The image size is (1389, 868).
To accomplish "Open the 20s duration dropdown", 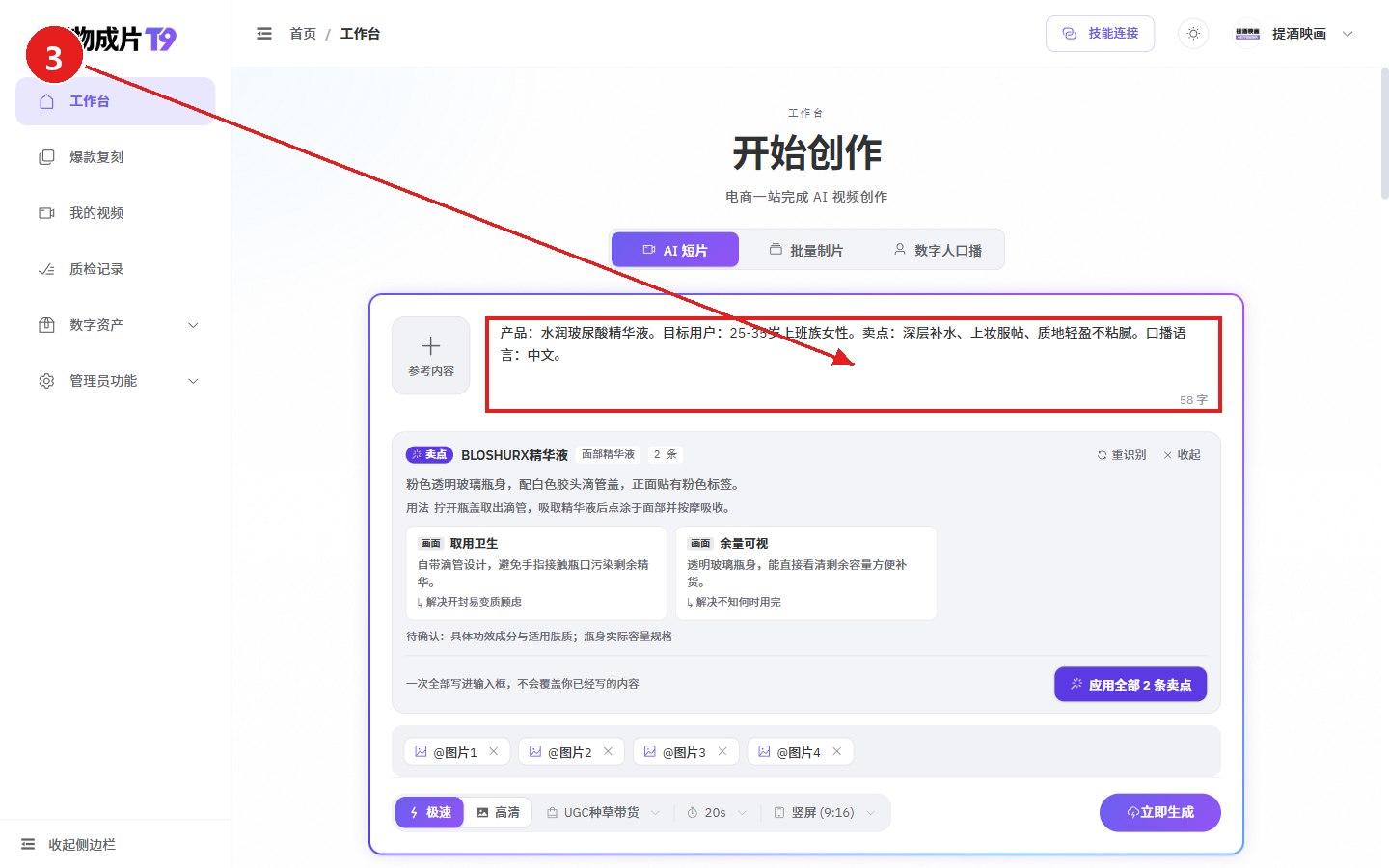I will pyautogui.click(x=717, y=812).
